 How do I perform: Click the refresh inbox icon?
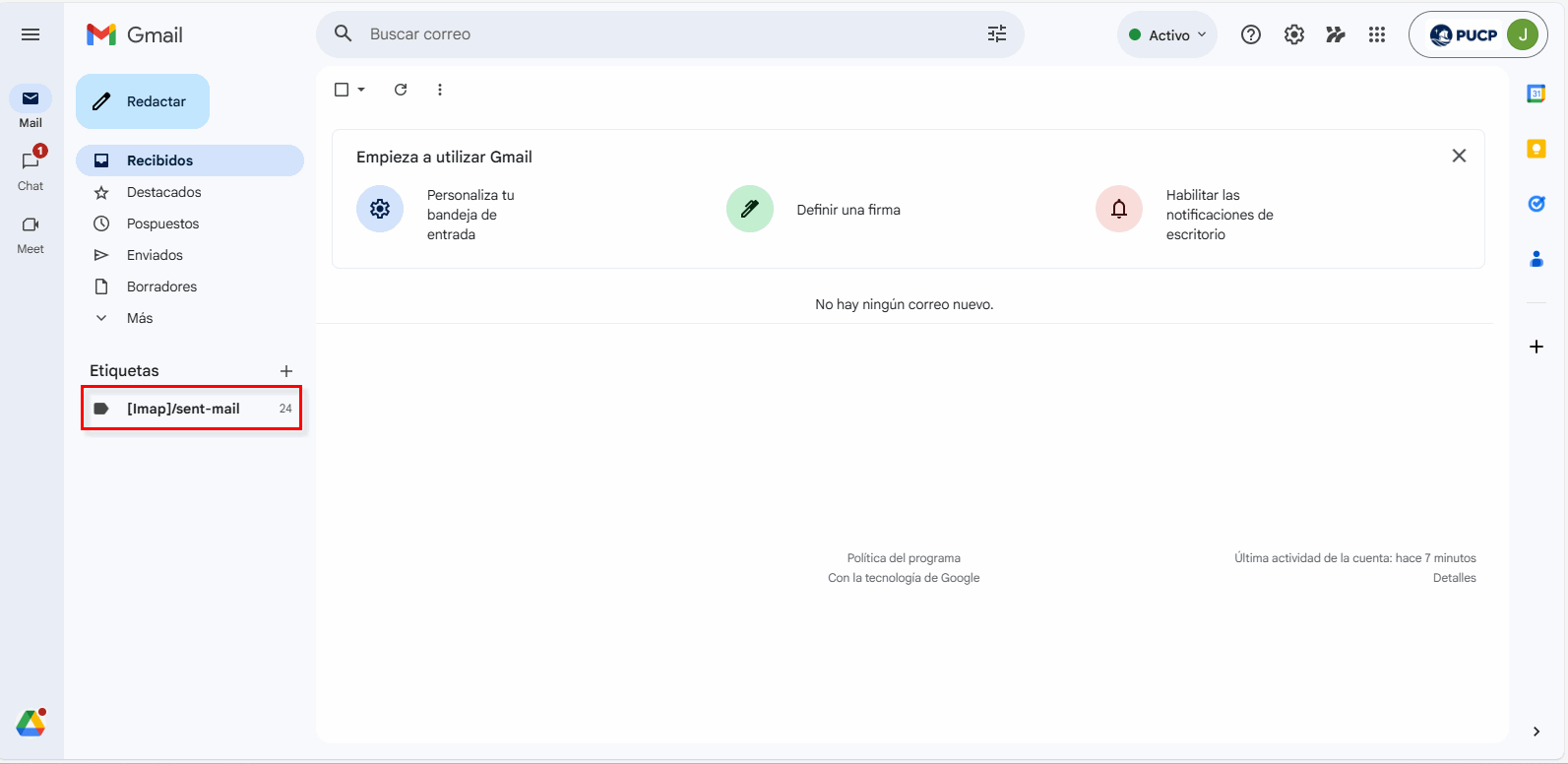(x=401, y=90)
